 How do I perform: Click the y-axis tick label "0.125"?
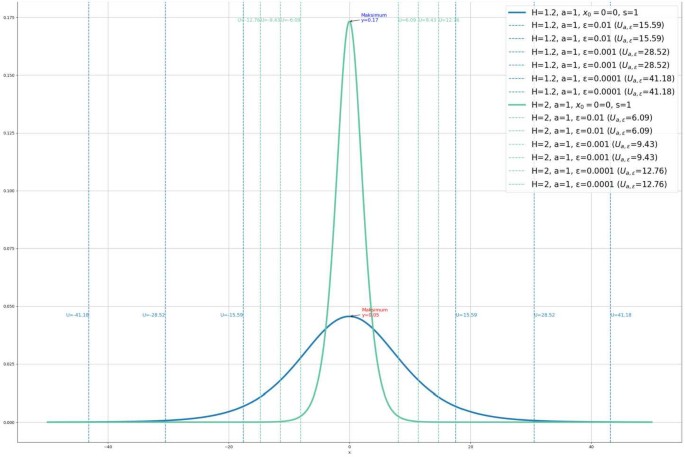[x=8, y=133]
